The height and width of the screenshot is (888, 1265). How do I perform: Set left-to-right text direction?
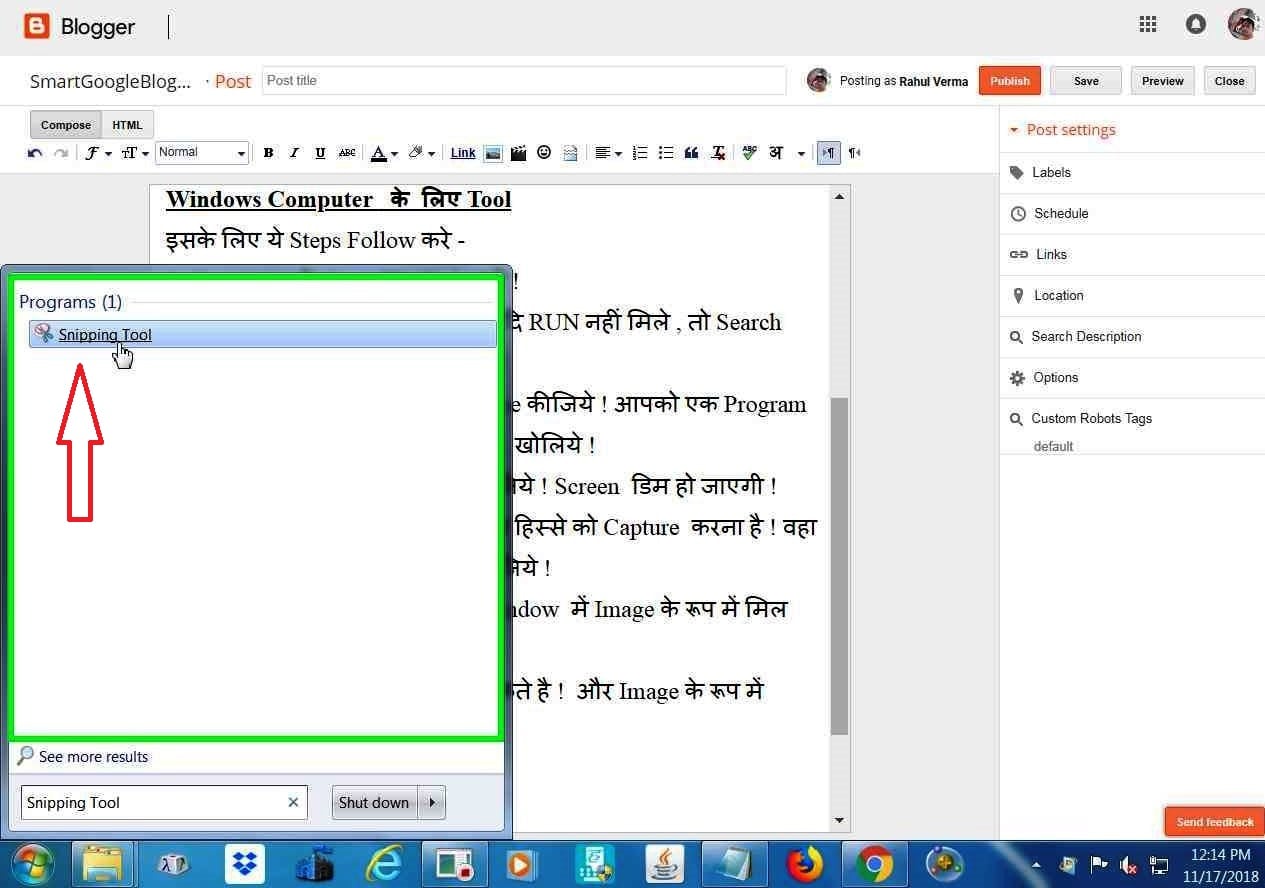point(828,153)
